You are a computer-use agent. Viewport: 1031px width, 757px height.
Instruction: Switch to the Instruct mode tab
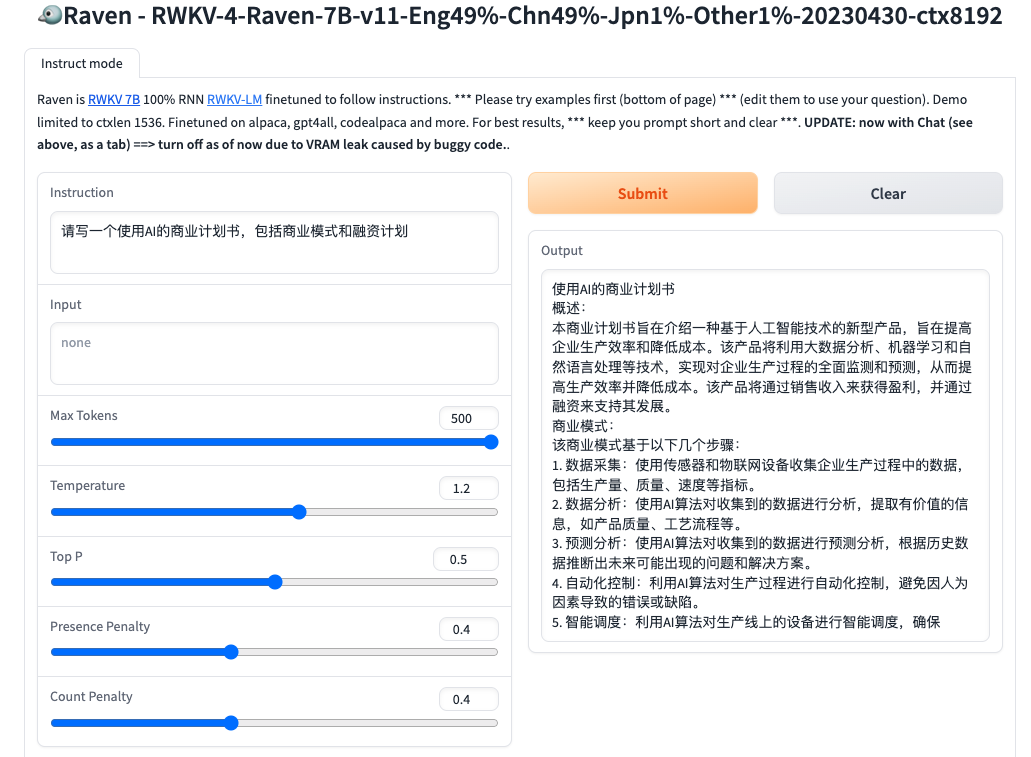(x=81, y=63)
